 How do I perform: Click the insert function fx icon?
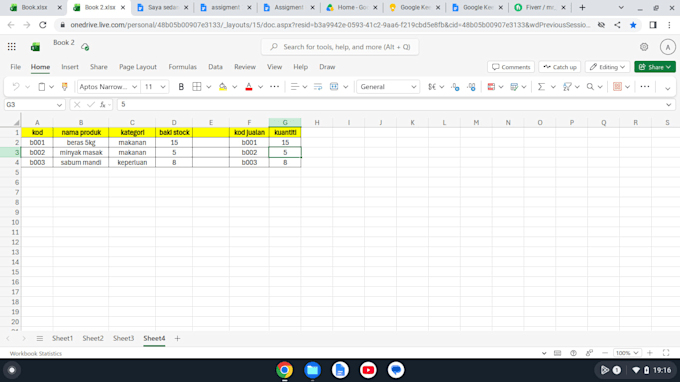click(x=103, y=104)
